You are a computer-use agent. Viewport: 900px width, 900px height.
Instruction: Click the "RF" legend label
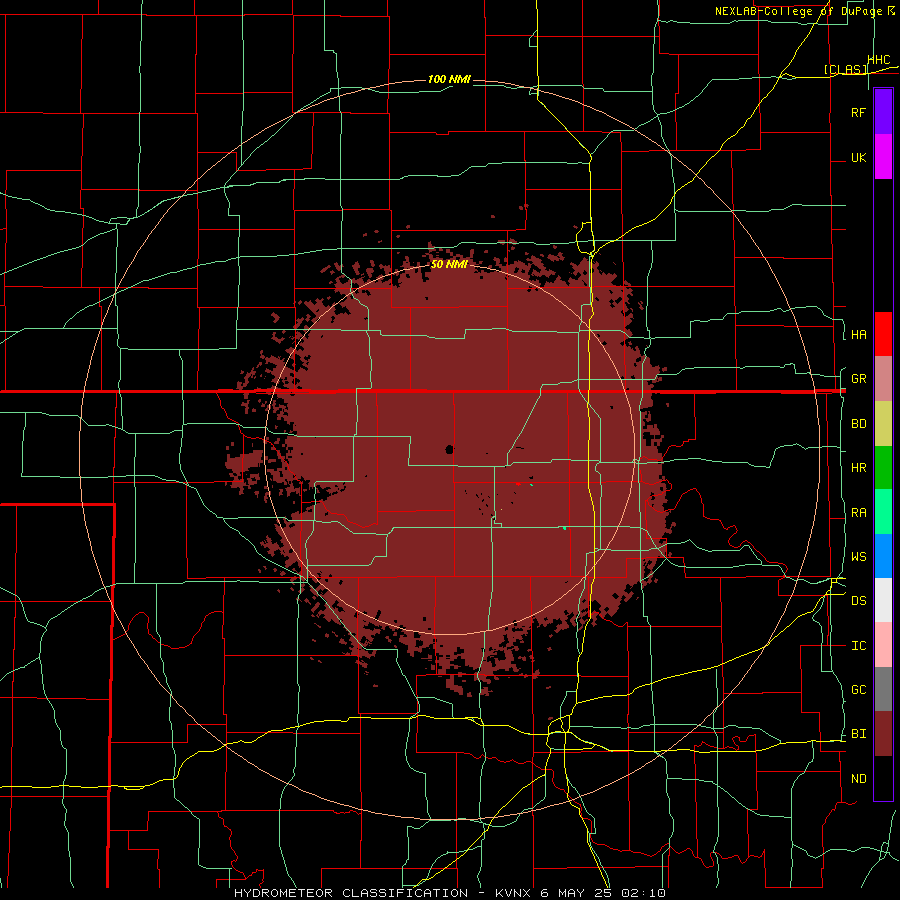[858, 112]
